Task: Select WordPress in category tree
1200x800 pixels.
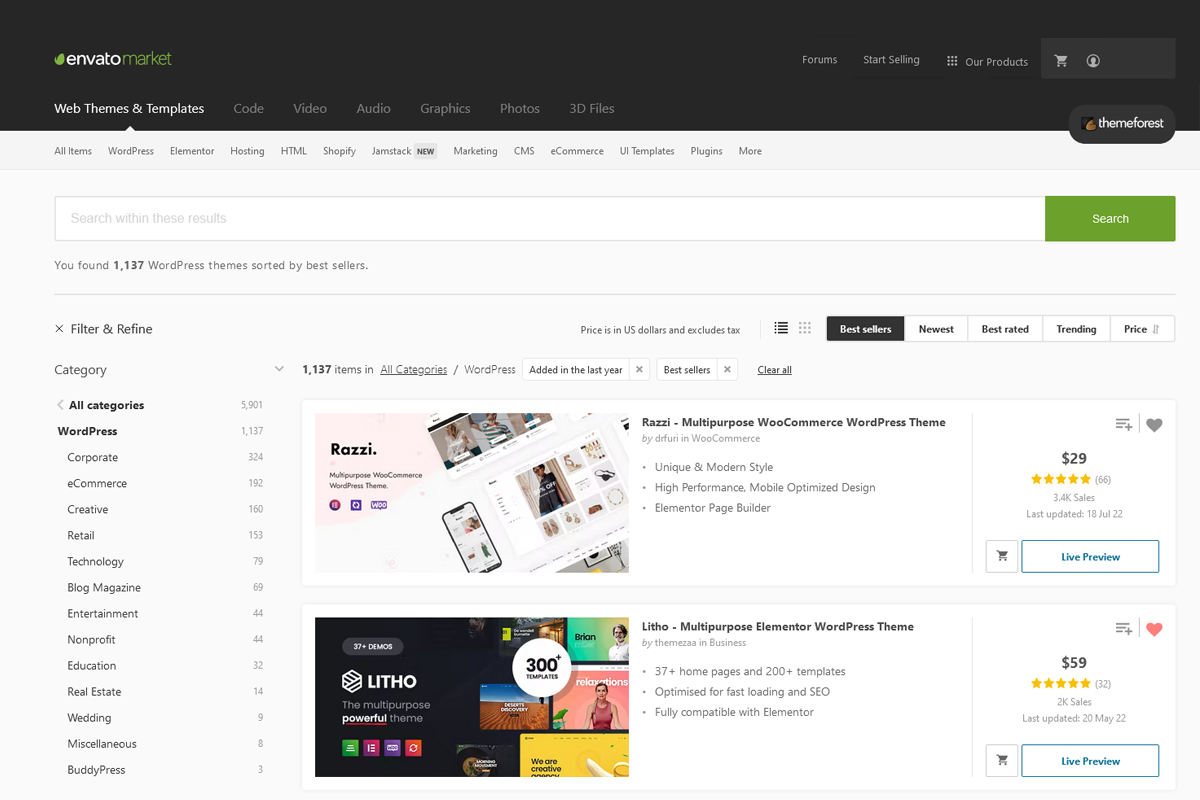Action: 87,431
